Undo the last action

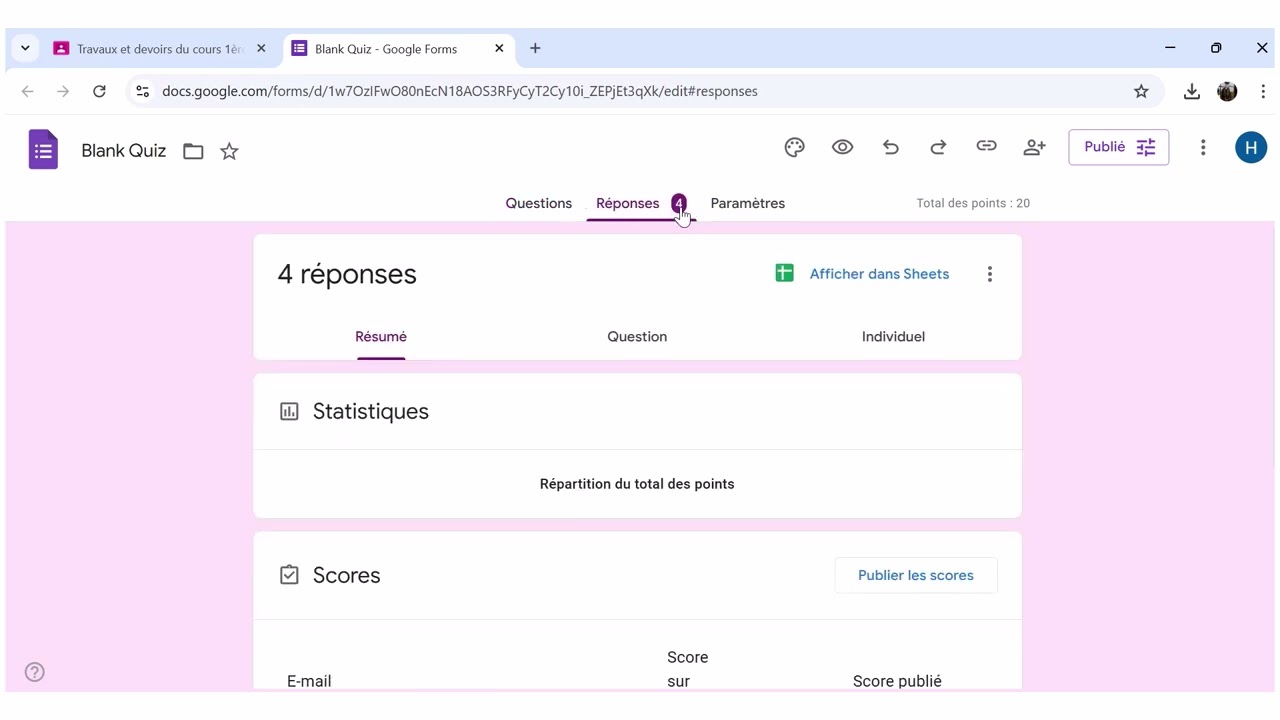[891, 147]
